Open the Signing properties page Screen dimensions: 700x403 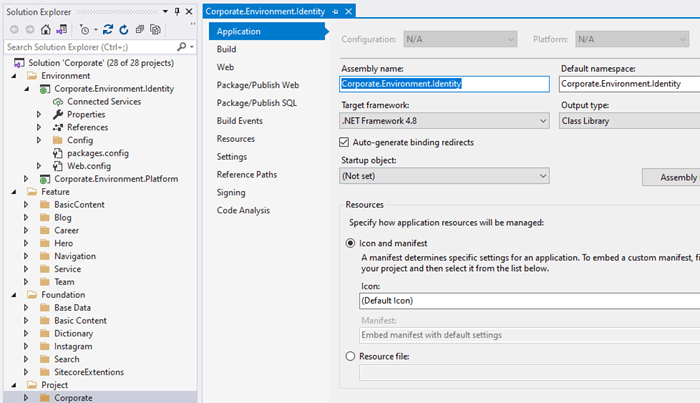point(231,192)
